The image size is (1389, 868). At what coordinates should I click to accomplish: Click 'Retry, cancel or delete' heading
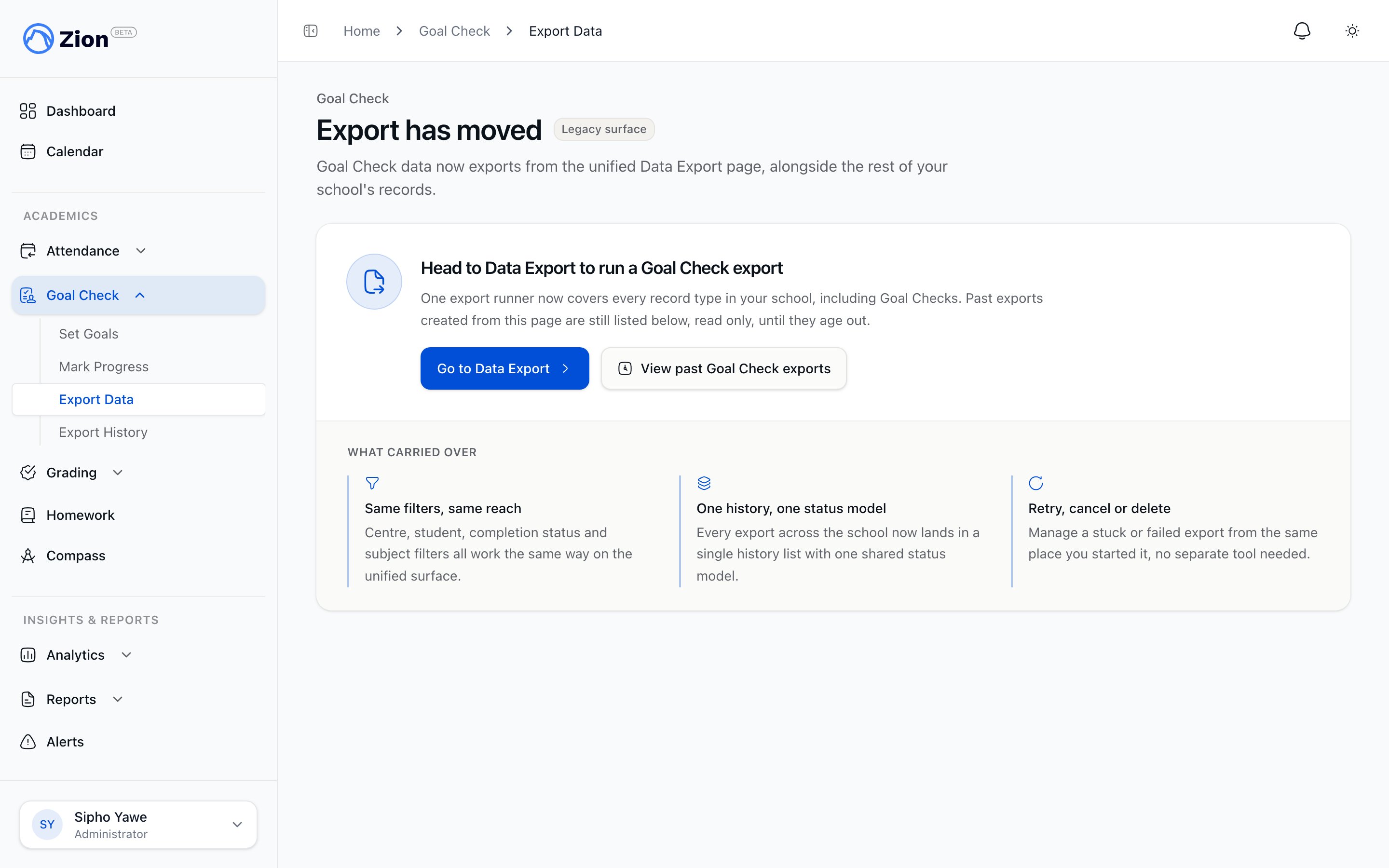[x=1099, y=509]
